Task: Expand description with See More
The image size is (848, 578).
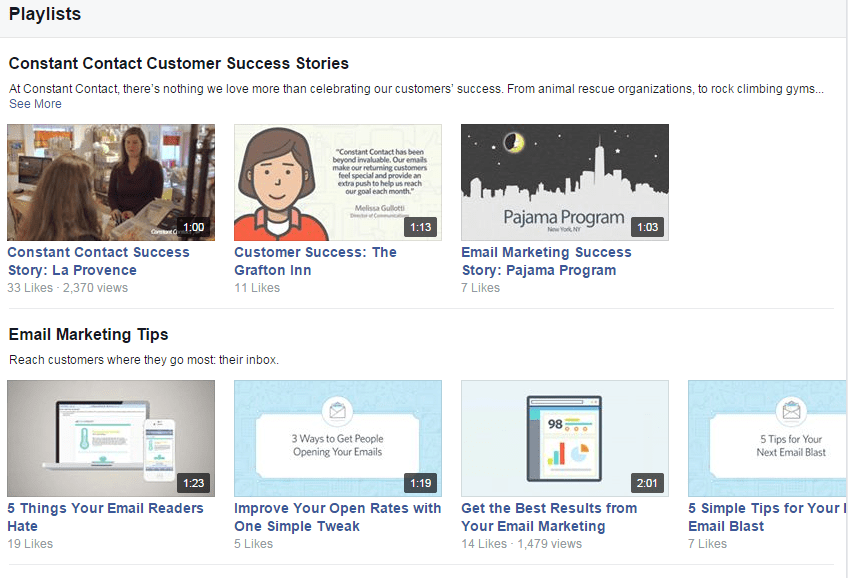Action: [x=35, y=104]
